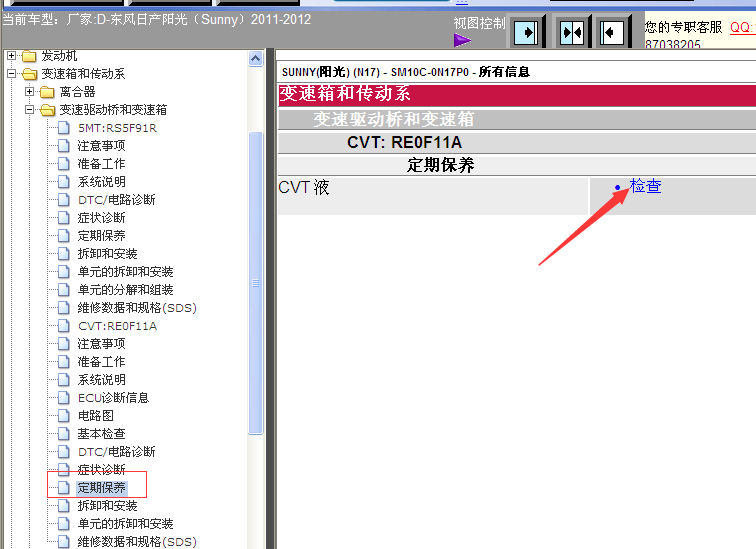Click the 变速驱动桥和变速箱 open folder icon
This screenshot has height=549, width=756.
point(47,110)
